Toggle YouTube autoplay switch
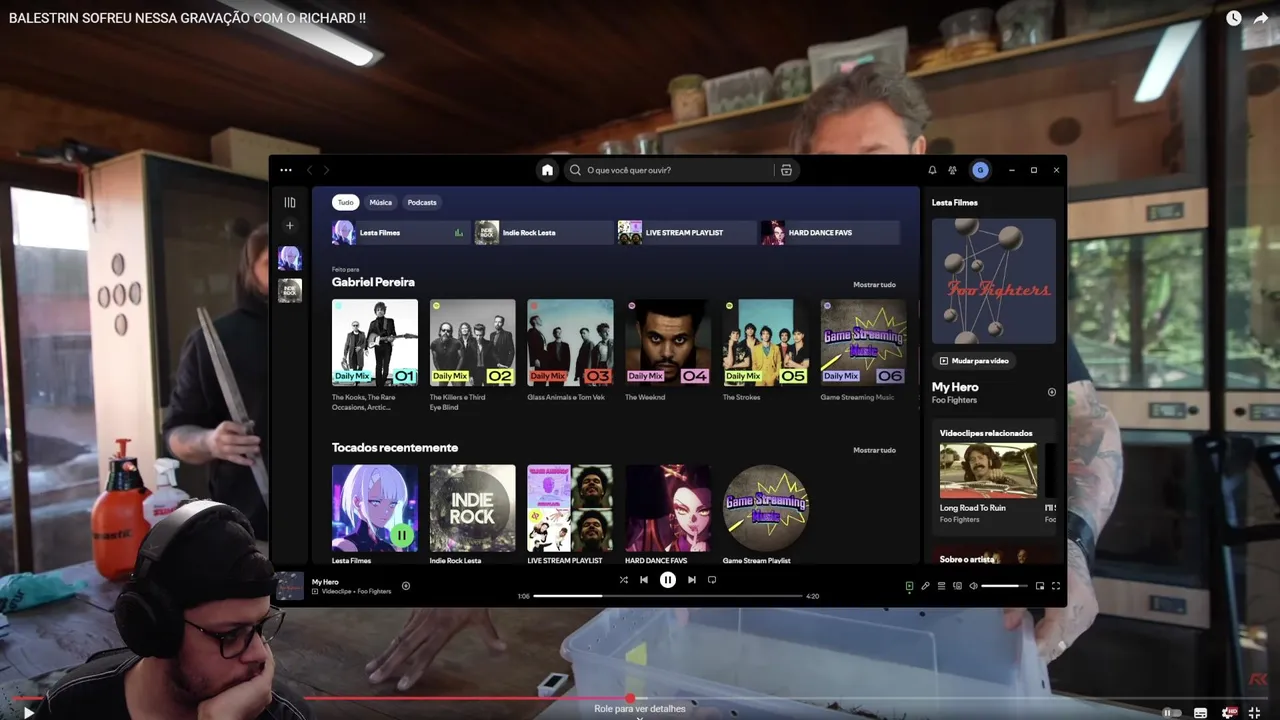 point(1171,713)
